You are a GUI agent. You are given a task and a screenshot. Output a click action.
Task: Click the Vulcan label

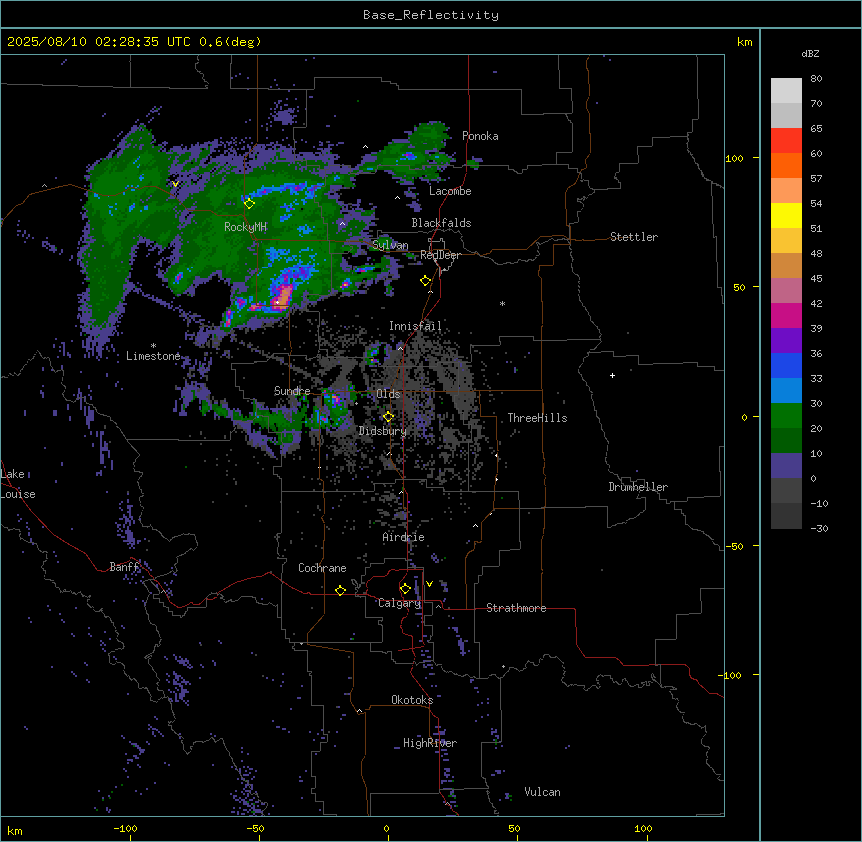542,792
